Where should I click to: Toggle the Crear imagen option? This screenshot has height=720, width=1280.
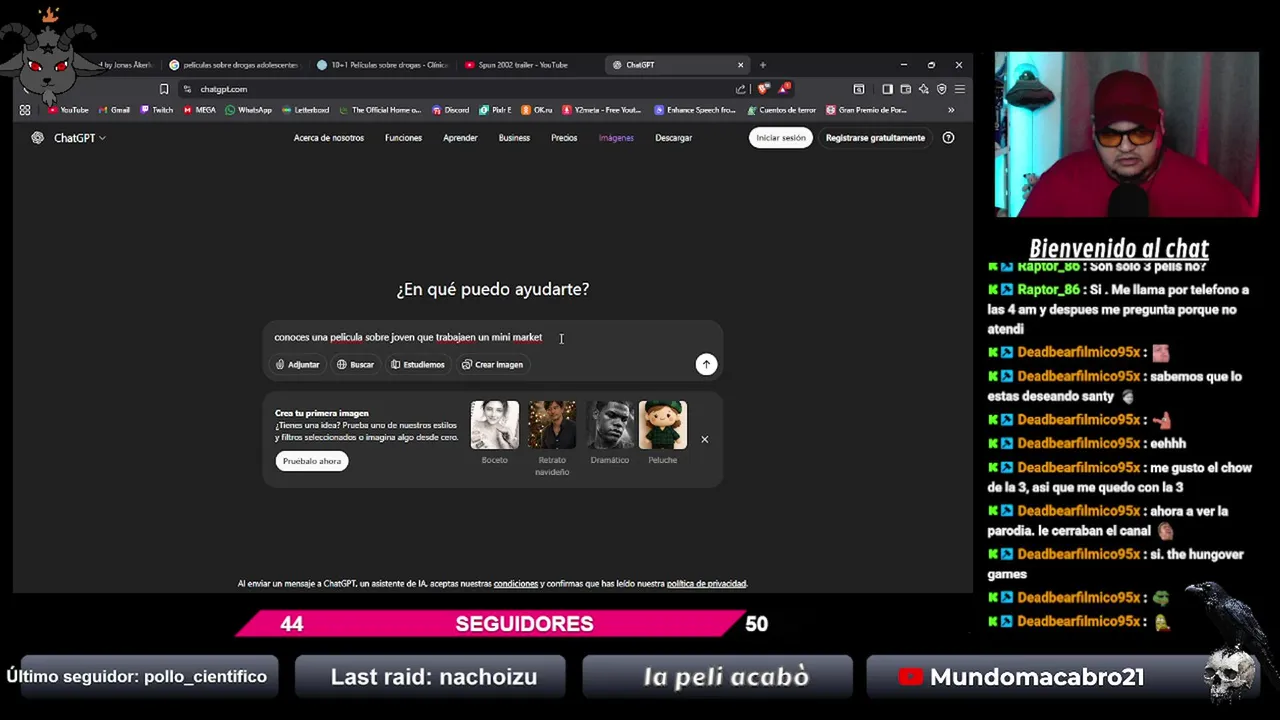(x=492, y=365)
